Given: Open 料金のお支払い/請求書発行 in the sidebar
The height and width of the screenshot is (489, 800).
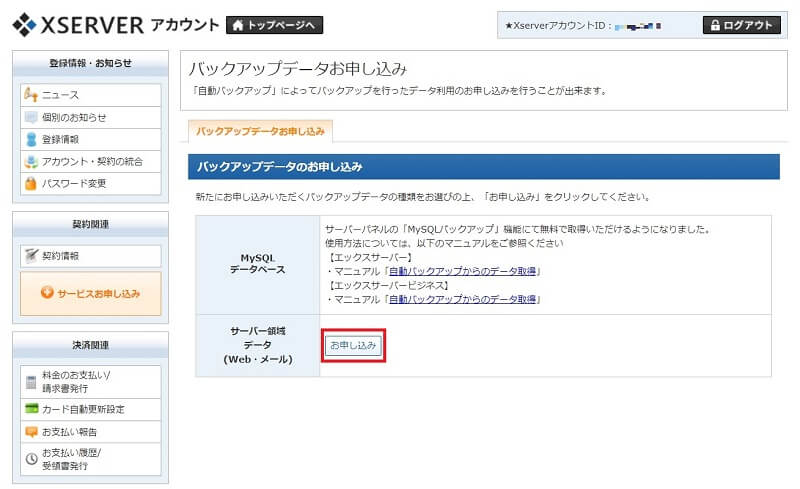Looking at the screenshot, I should pos(91,381).
